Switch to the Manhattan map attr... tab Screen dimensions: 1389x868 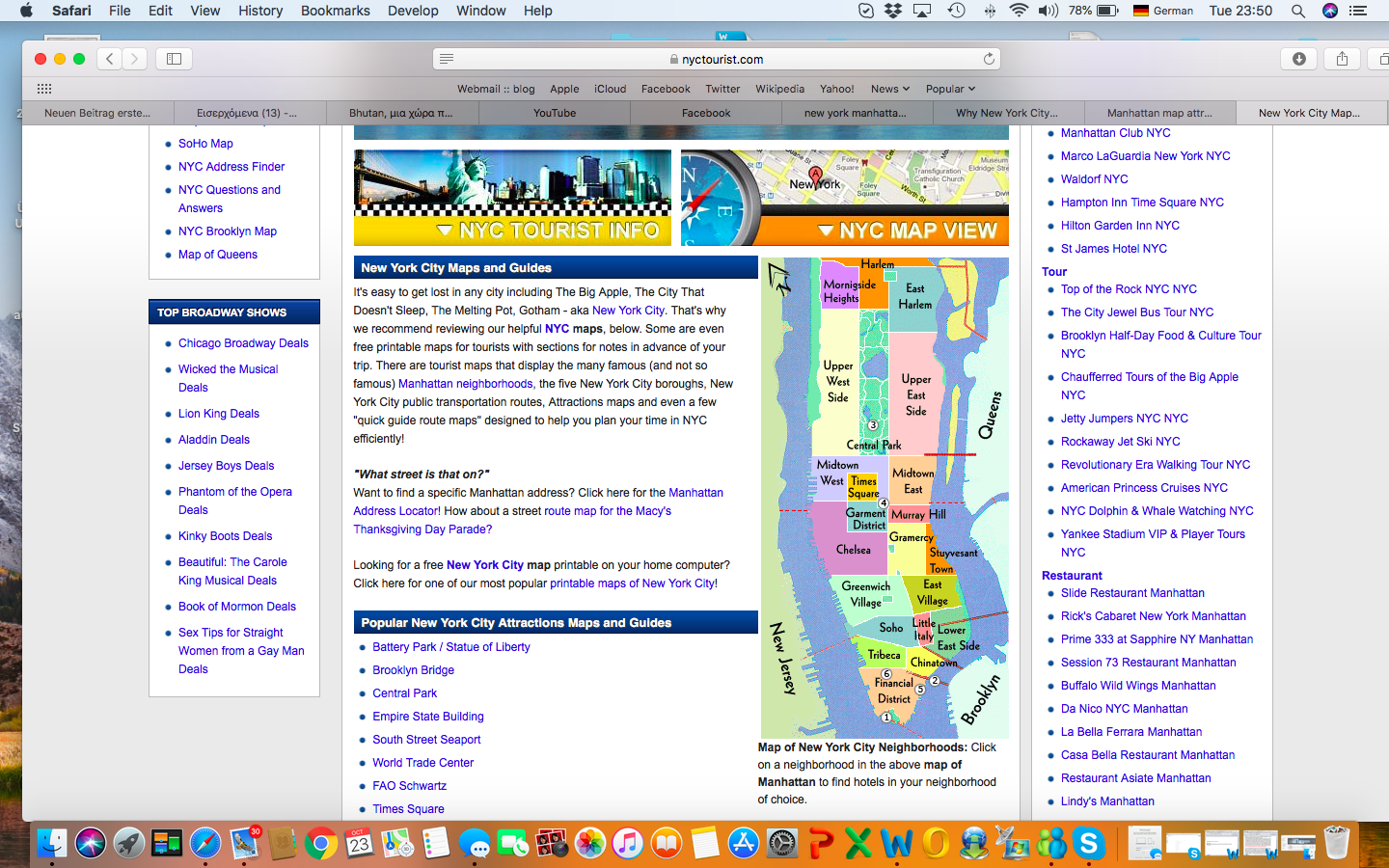[x=1158, y=113]
